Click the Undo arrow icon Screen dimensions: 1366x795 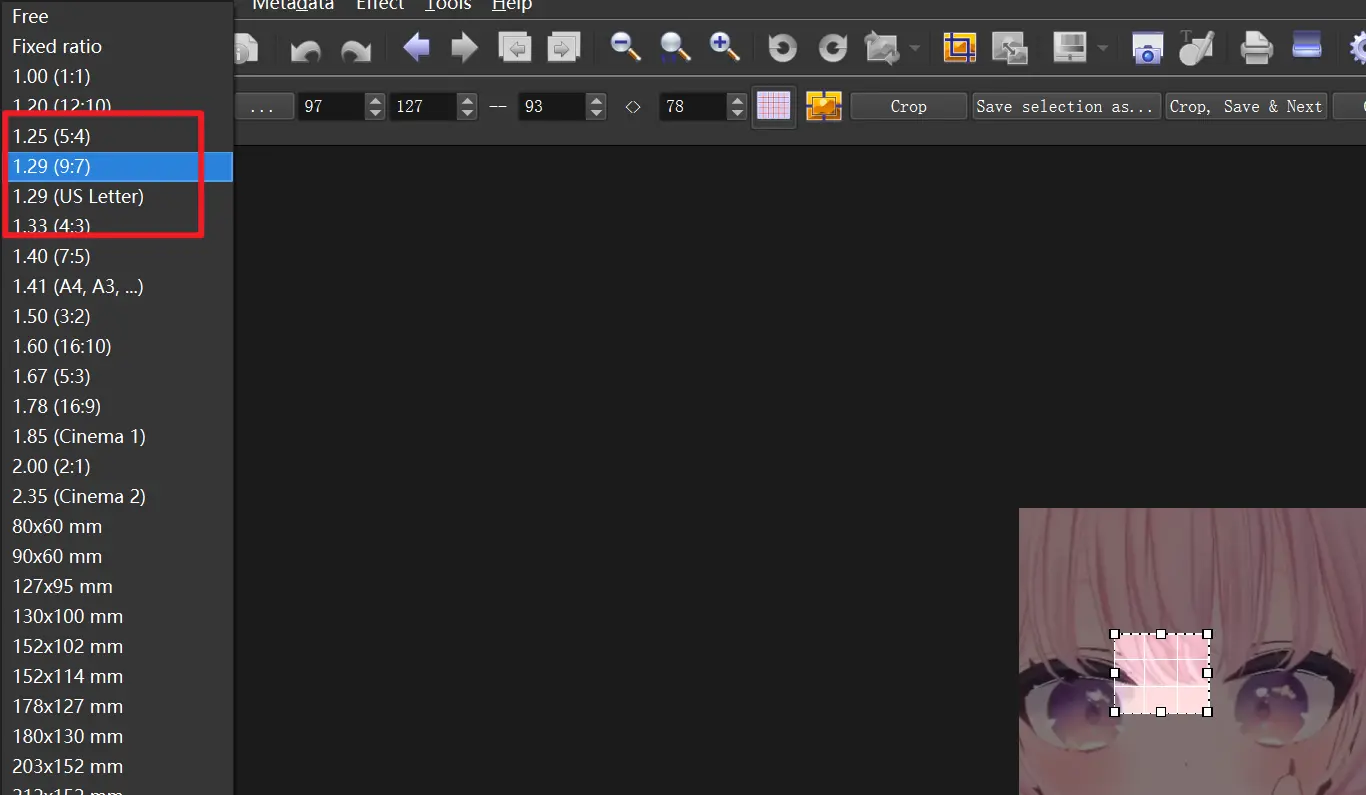click(306, 48)
